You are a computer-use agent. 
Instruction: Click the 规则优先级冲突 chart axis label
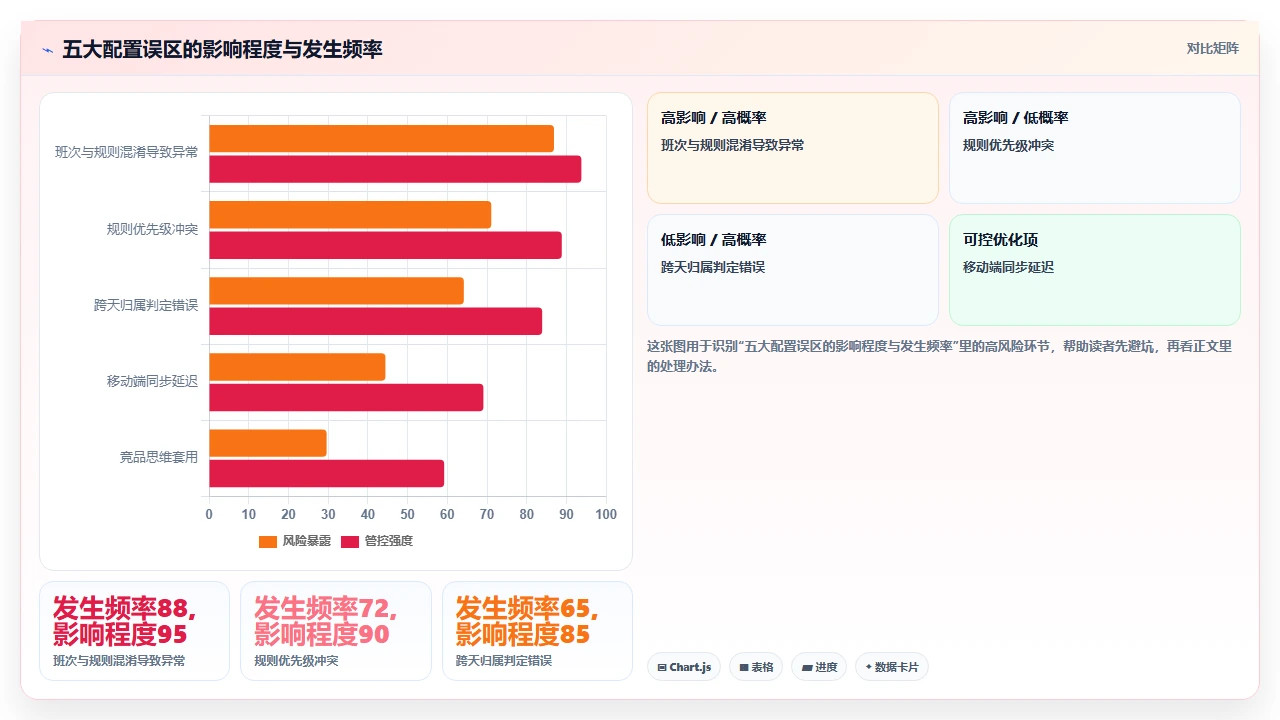tap(153, 229)
